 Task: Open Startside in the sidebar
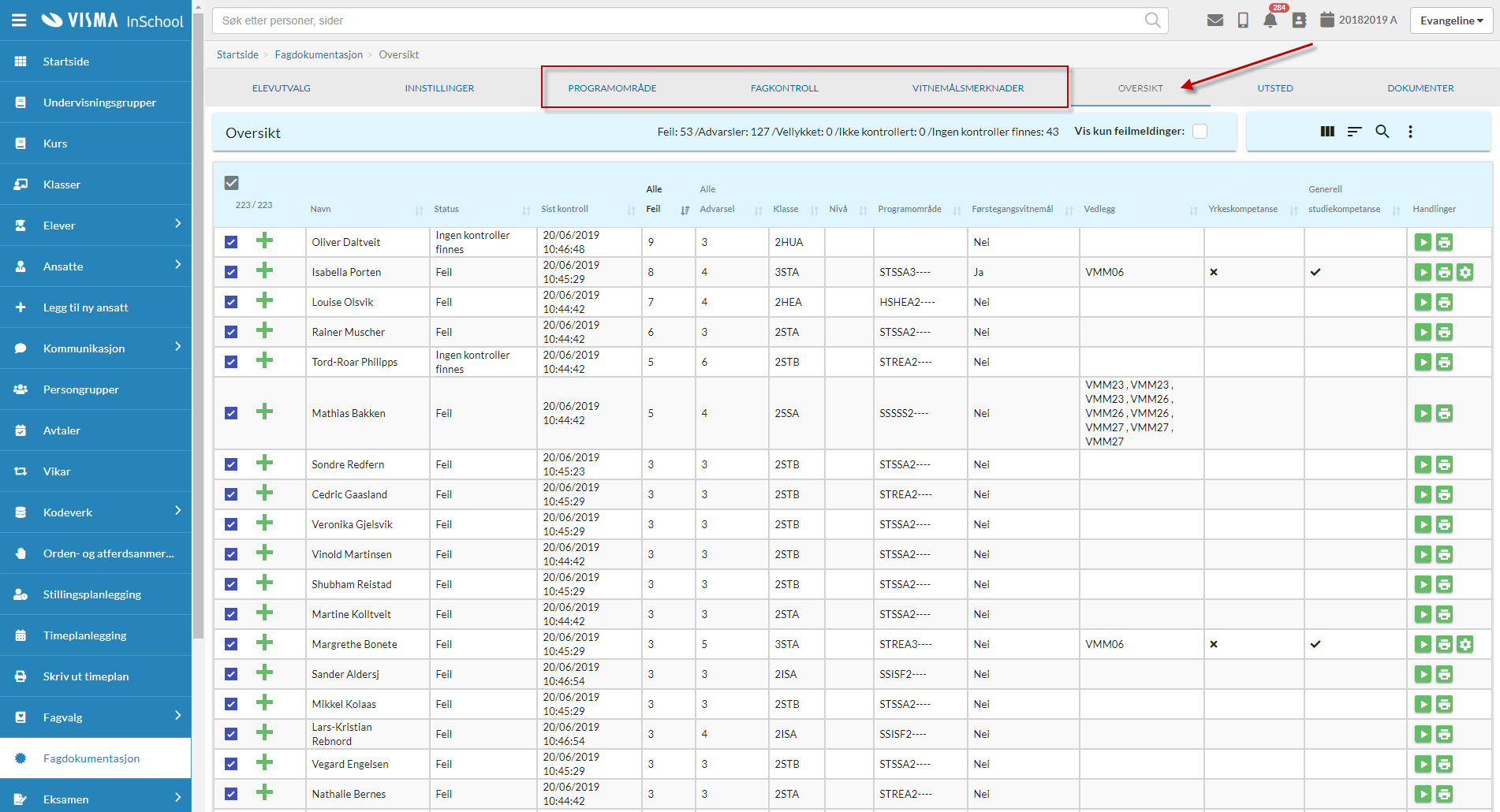[x=95, y=61]
